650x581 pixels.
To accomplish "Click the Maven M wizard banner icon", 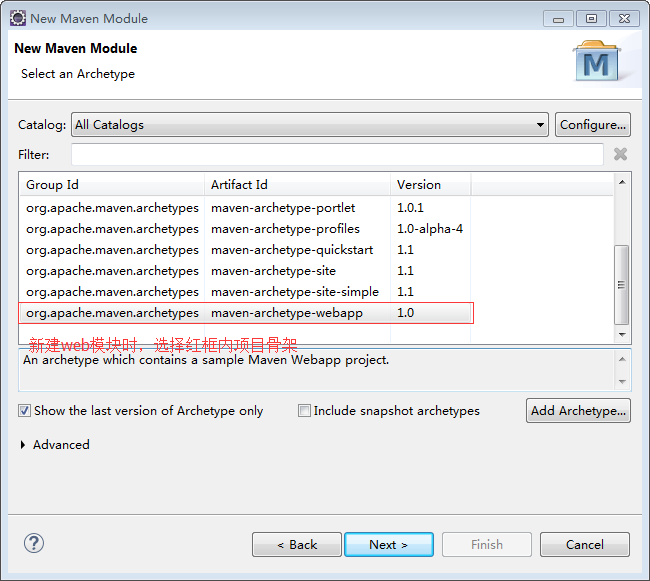I will (597, 61).
